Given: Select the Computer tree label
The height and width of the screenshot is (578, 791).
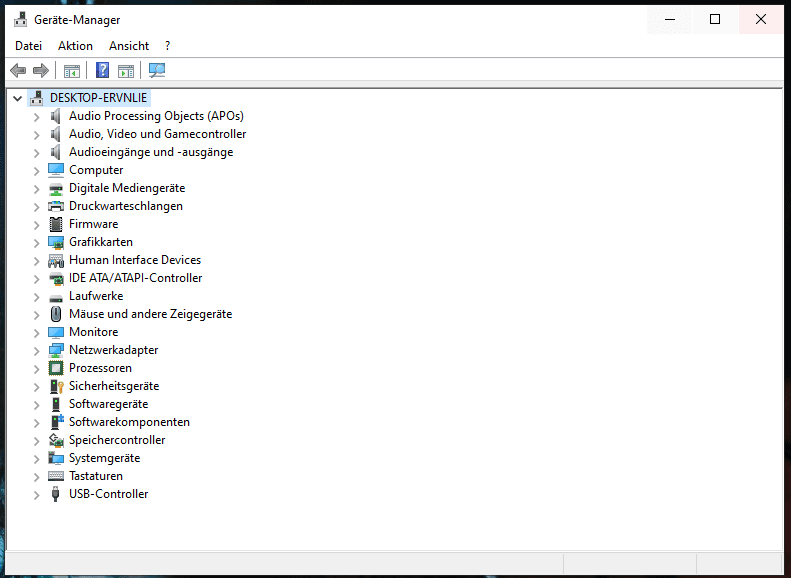Looking at the screenshot, I should pyautogui.click(x=96, y=170).
